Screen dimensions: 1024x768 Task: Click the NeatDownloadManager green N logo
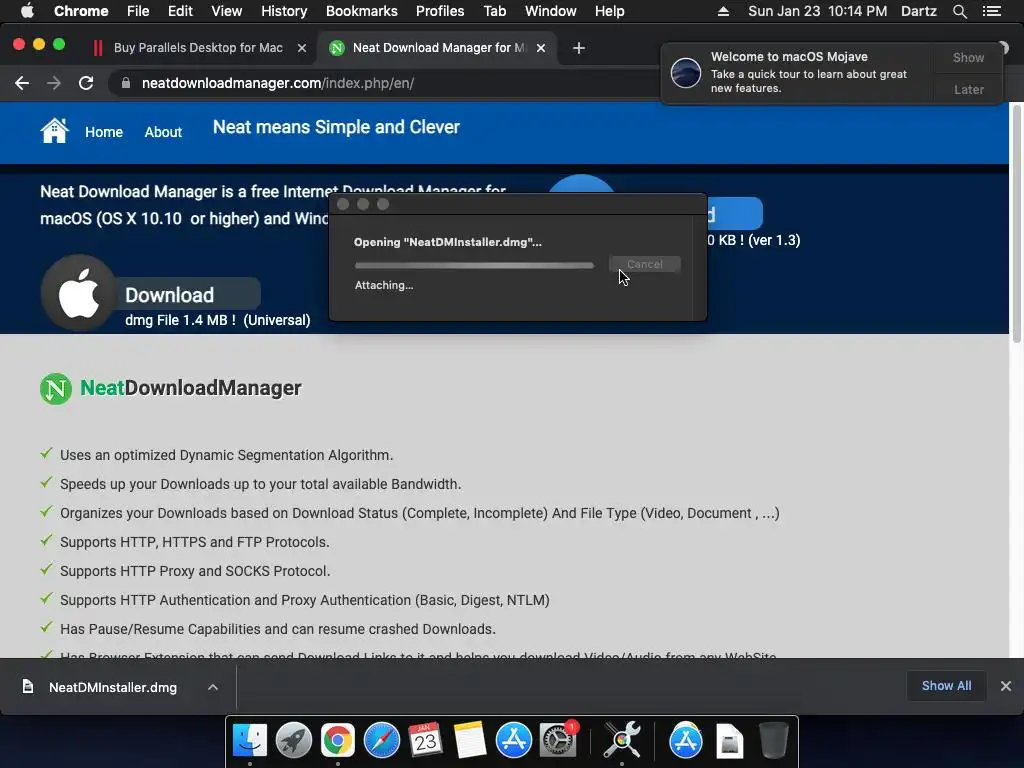point(56,389)
